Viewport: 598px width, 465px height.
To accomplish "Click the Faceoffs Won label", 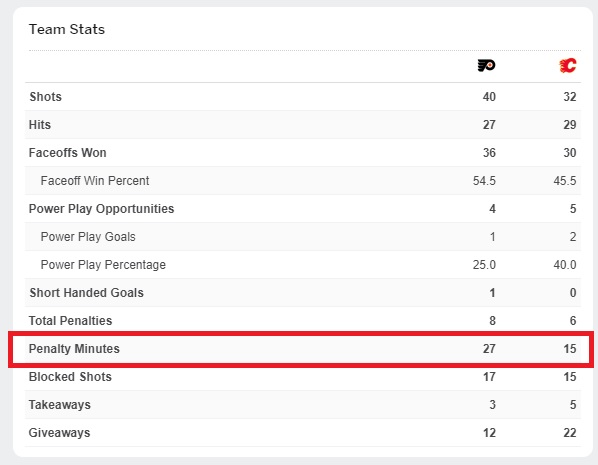I will pyautogui.click(x=68, y=153).
